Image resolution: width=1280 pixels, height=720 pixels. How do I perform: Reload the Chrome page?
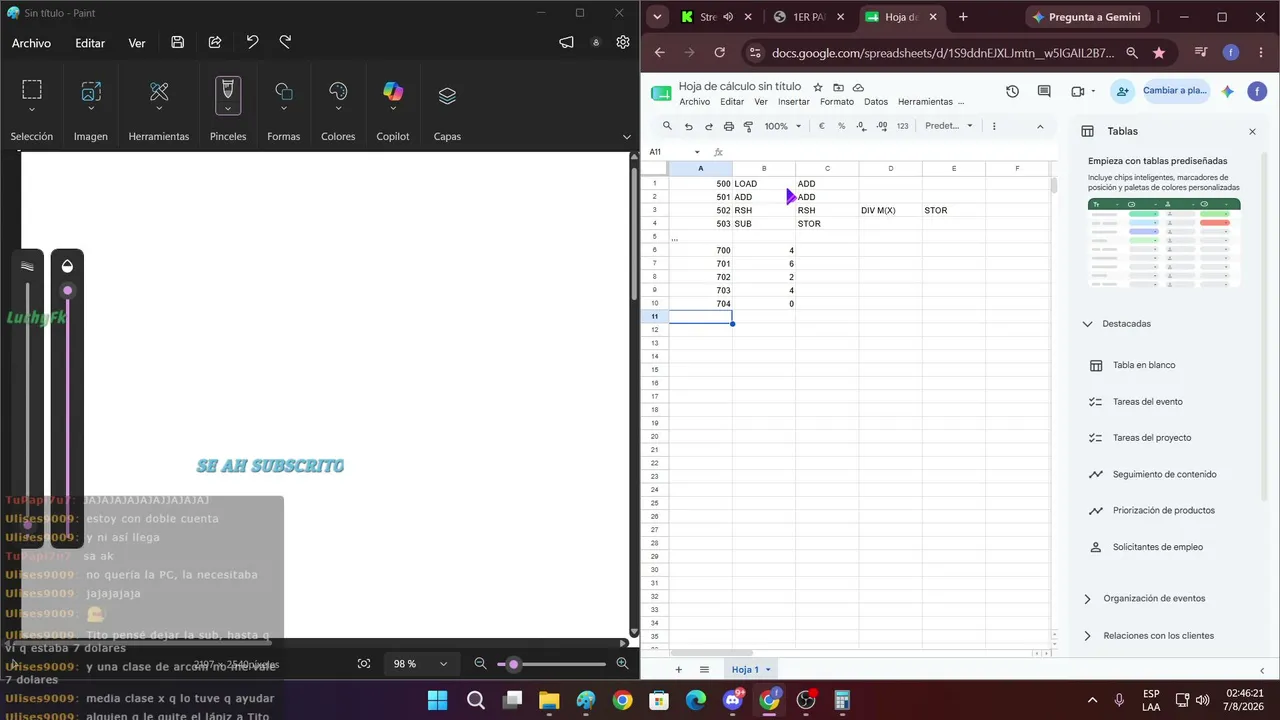pos(720,53)
